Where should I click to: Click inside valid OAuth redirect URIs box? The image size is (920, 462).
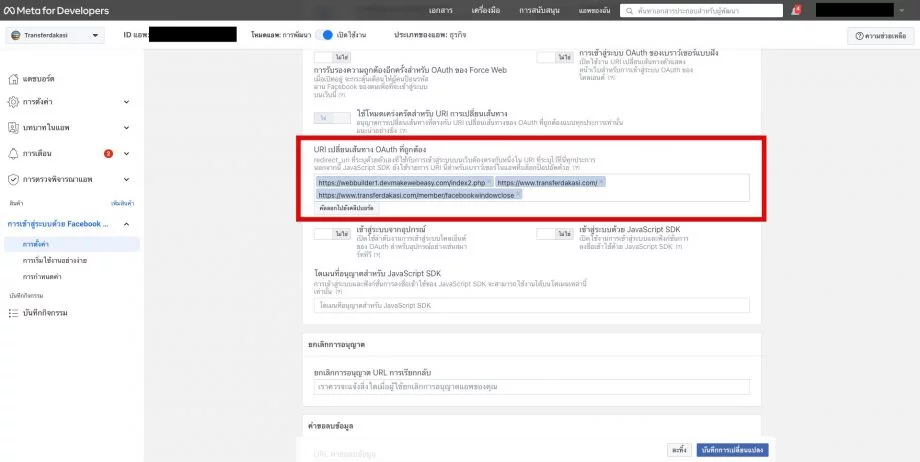tap(532, 187)
